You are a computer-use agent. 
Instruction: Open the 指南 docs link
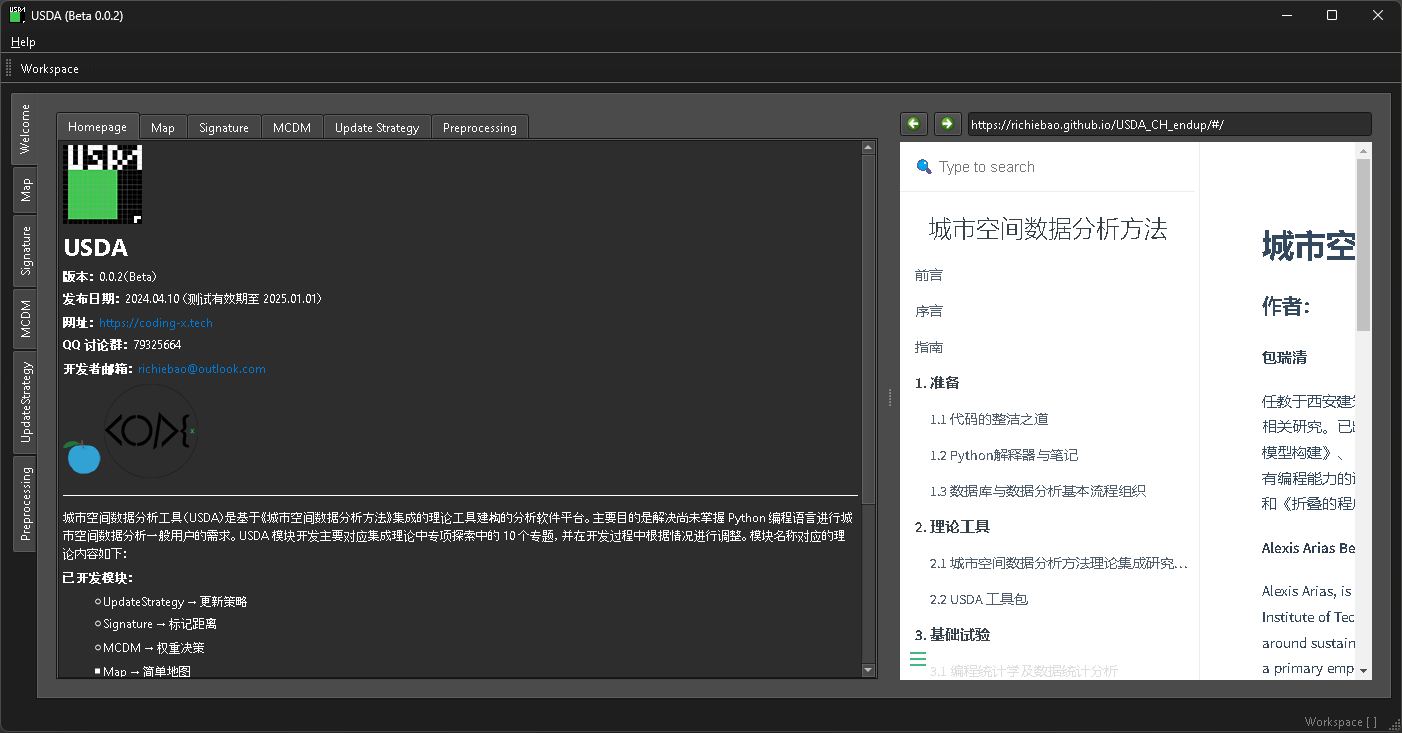[x=929, y=347]
